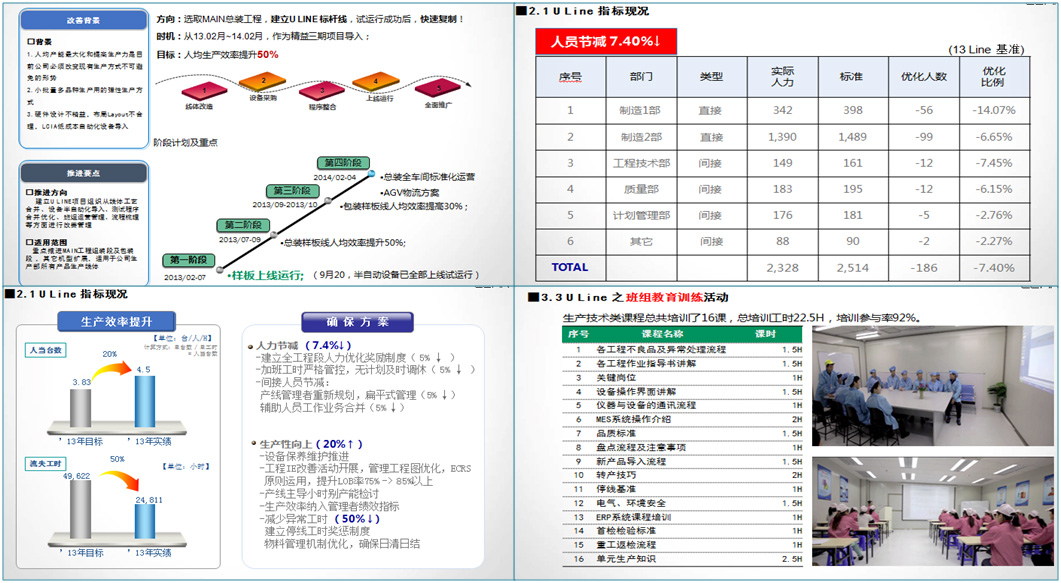Click the 24,811 bar value
The image size is (1061, 583).
click(x=149, y=500)
